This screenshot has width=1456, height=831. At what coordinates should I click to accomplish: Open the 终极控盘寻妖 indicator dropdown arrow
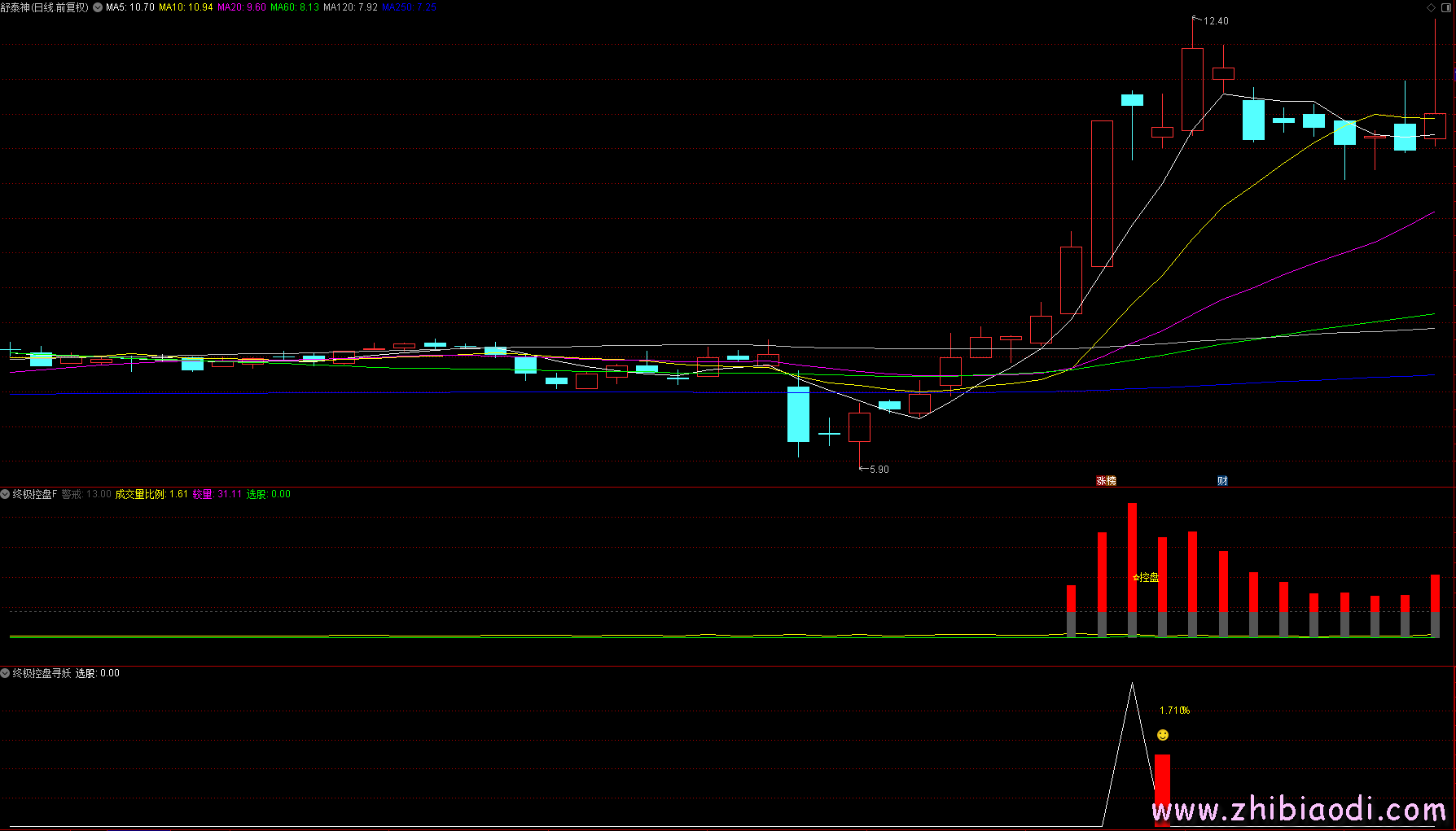[5, 673]
